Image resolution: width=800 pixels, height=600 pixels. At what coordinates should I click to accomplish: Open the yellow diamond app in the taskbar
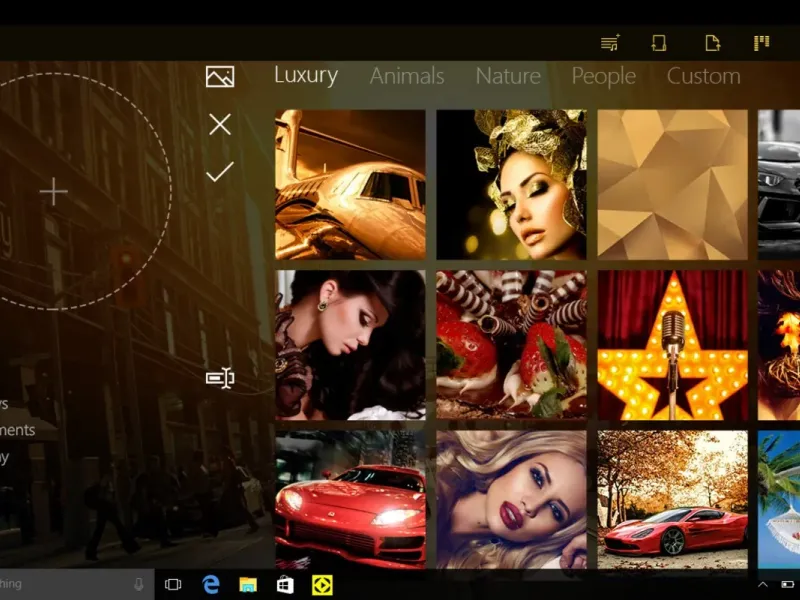(x=322, y=585)
